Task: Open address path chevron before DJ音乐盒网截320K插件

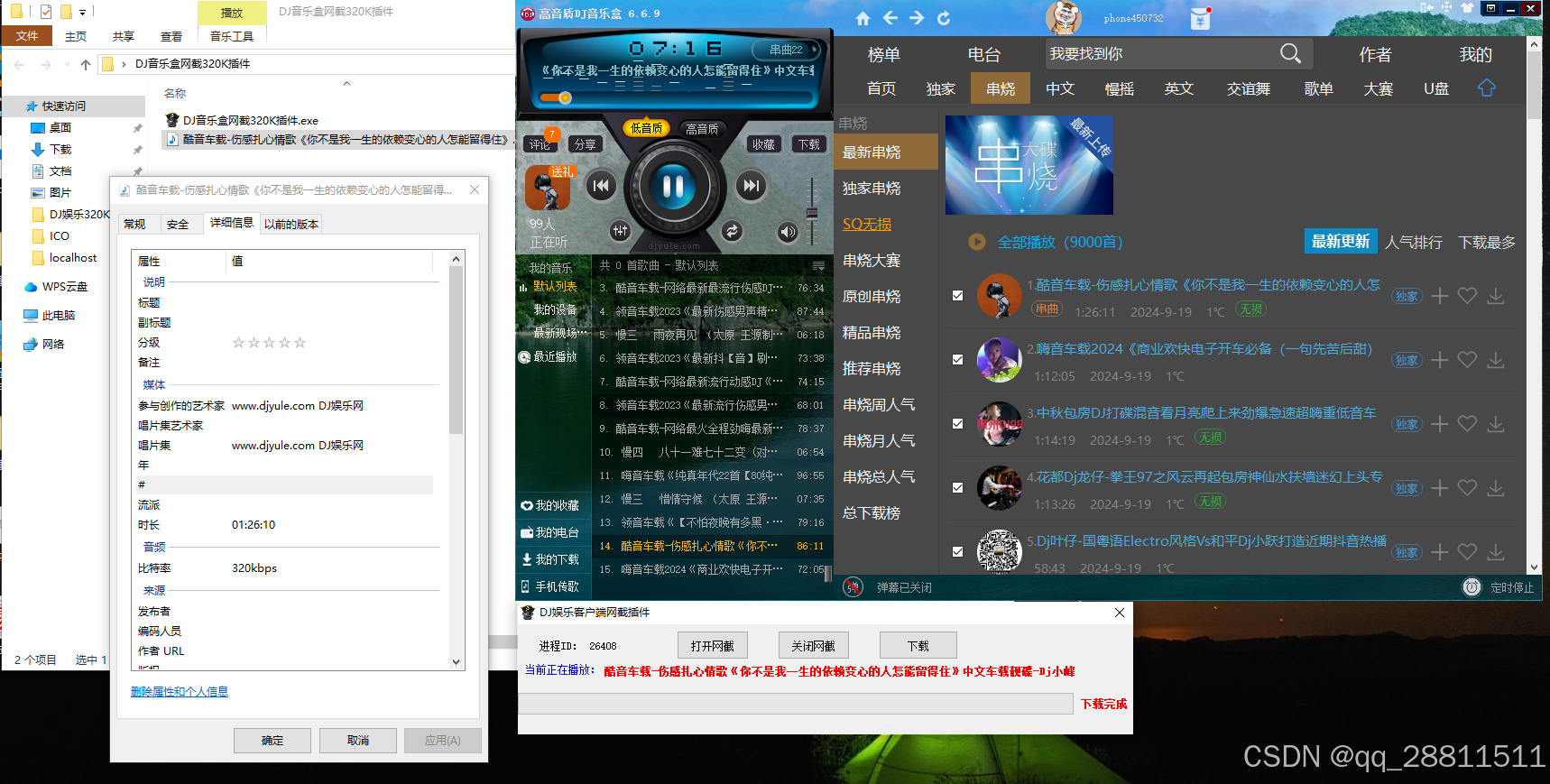Action: (125, 64)
